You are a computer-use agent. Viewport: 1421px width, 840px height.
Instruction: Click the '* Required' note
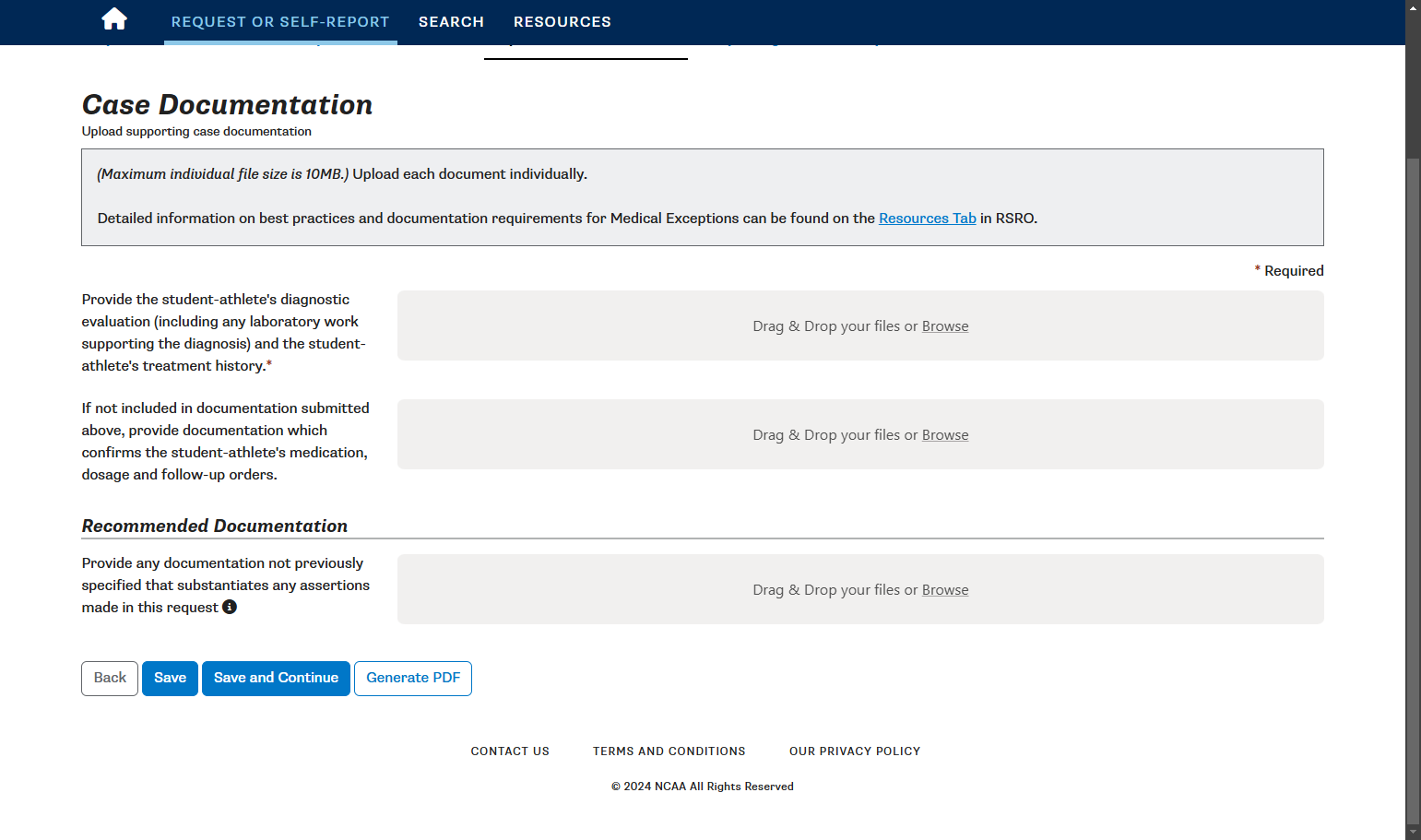(1289, 271)
